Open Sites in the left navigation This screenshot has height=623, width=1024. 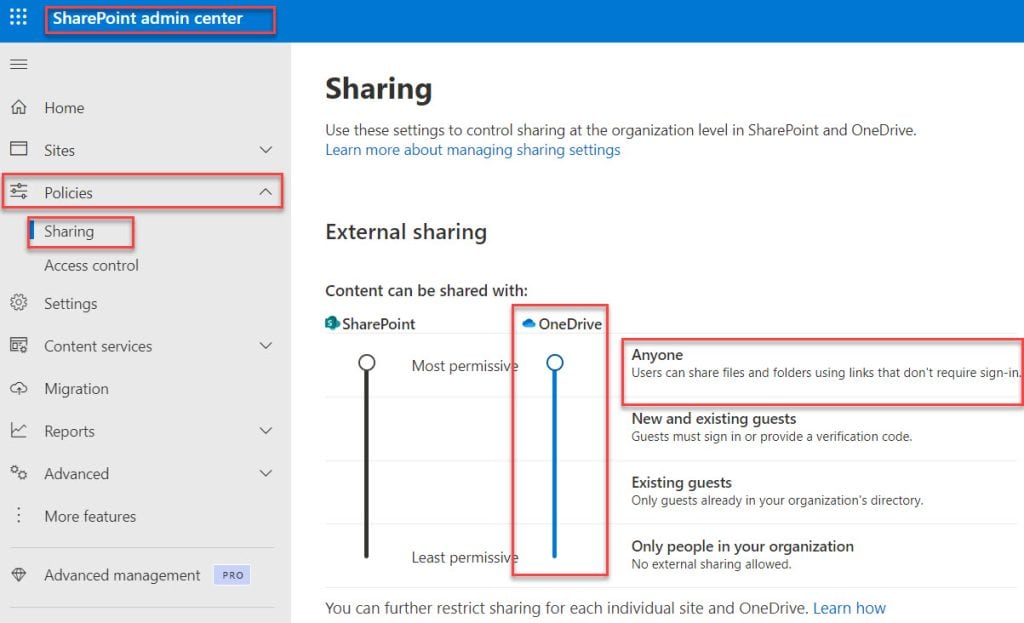(59, 150)
